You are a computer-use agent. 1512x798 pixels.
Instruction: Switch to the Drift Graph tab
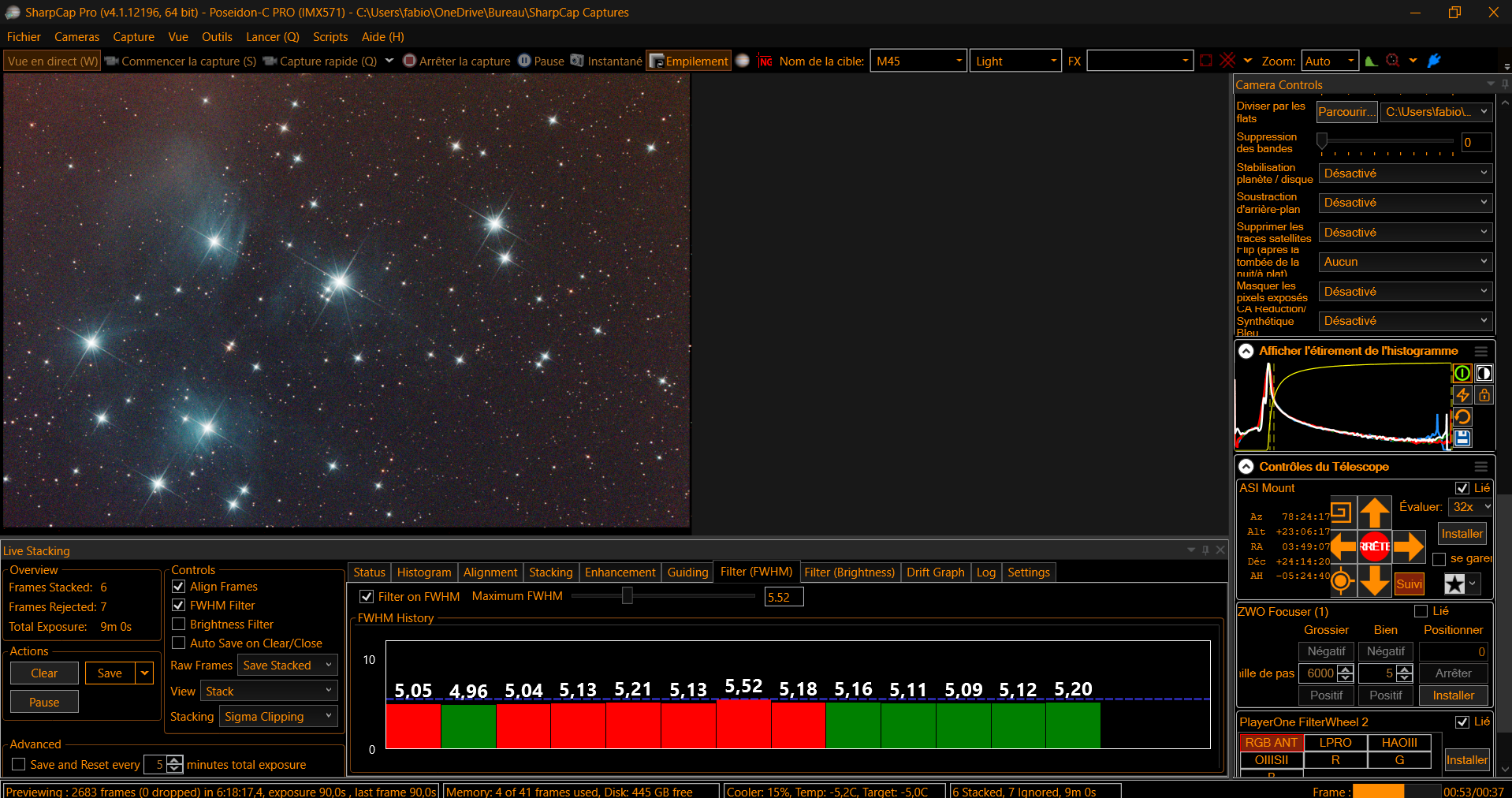(x=936, y=572)
